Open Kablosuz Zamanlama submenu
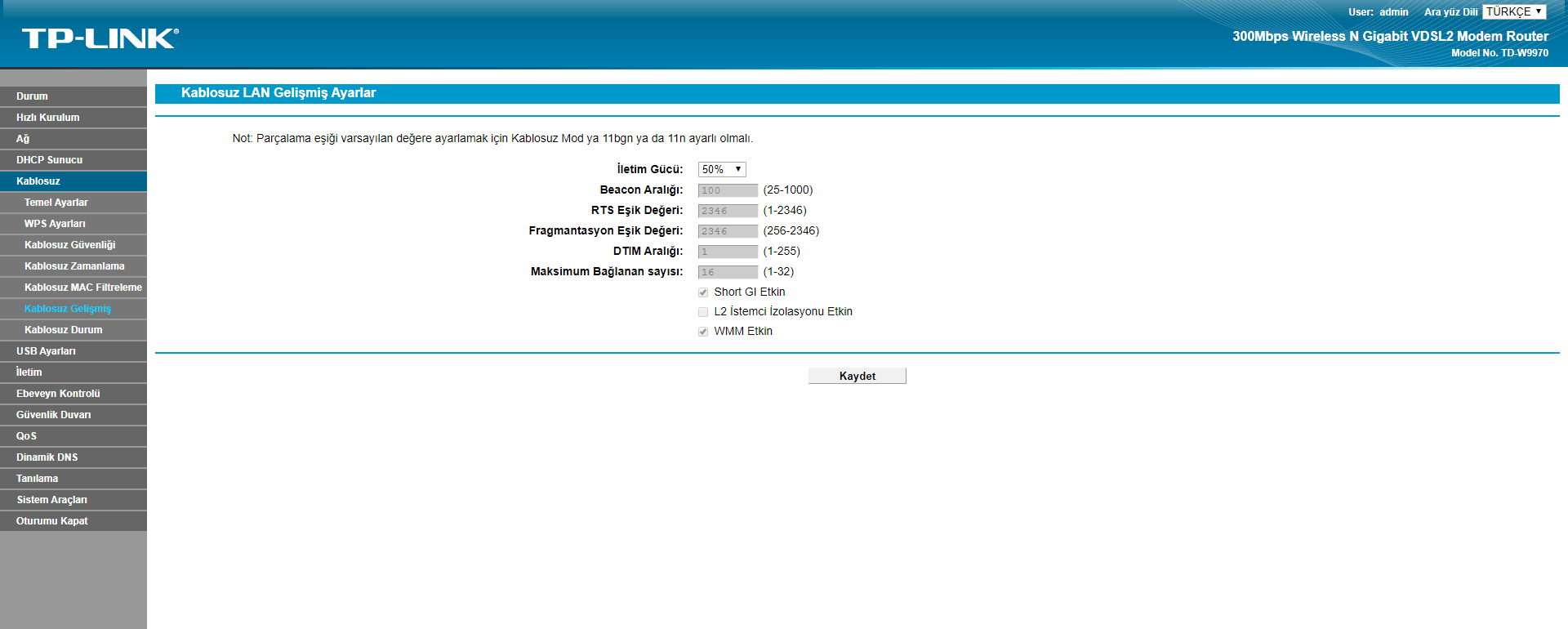 tap(73, 266)
